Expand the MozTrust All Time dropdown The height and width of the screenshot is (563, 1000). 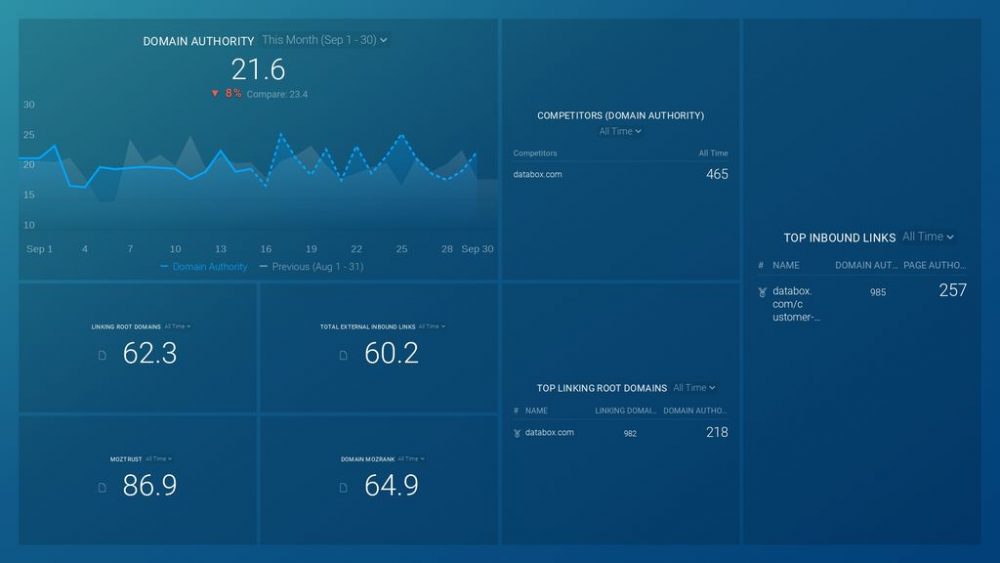159,459
